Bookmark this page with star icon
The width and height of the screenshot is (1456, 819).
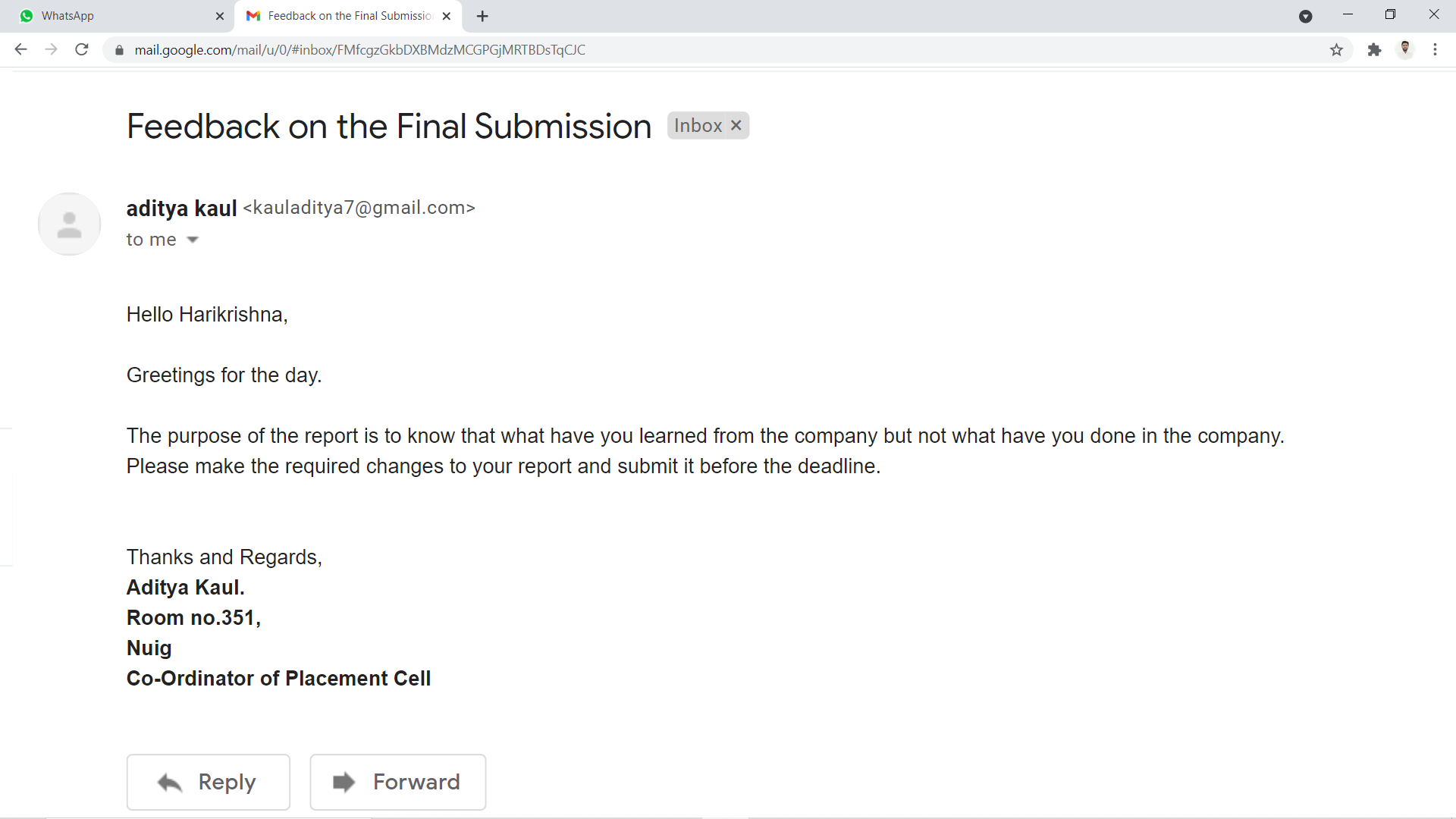pyautogui.click(x=1336, y=50)
